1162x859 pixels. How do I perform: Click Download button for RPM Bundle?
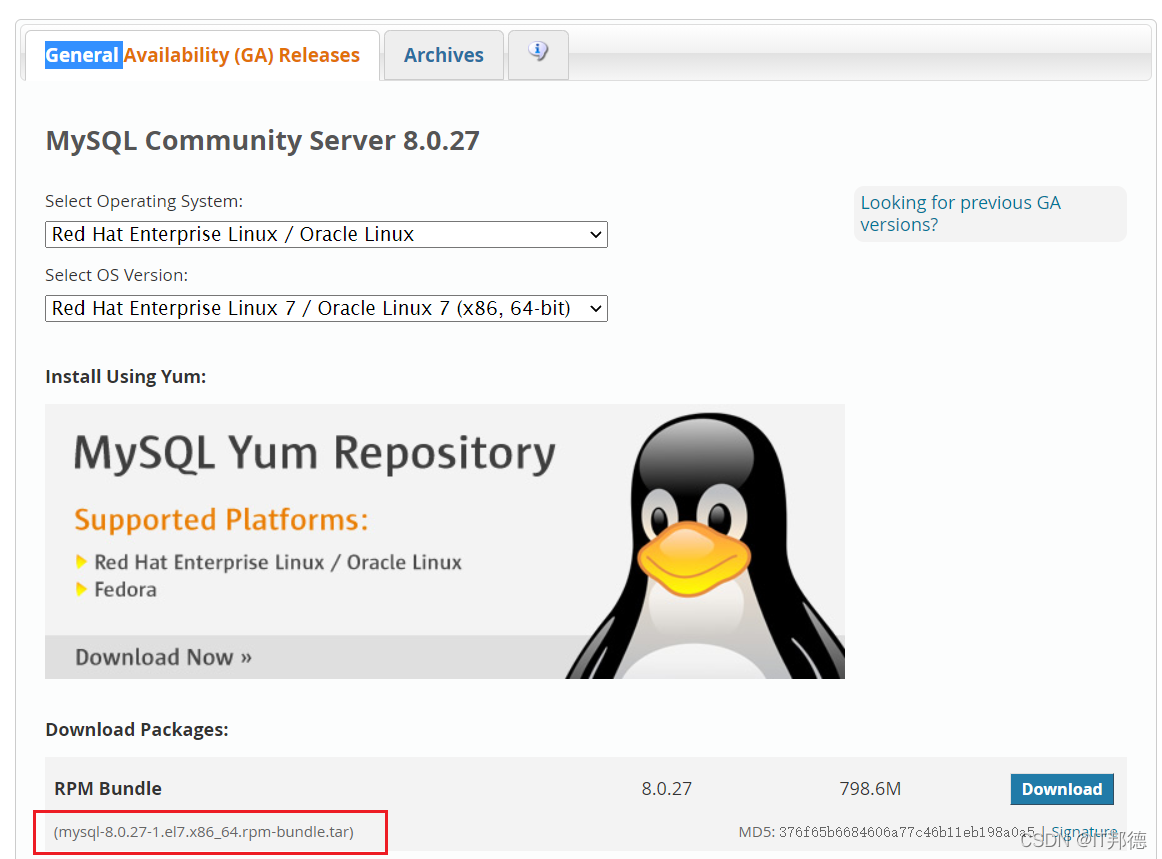coord(1061,789)
